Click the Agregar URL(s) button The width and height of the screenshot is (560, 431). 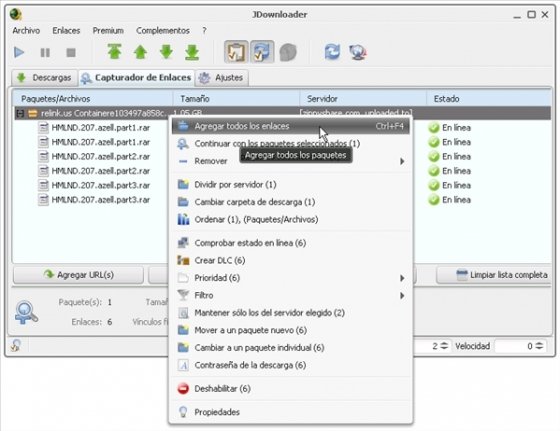(x=79, y=275)
